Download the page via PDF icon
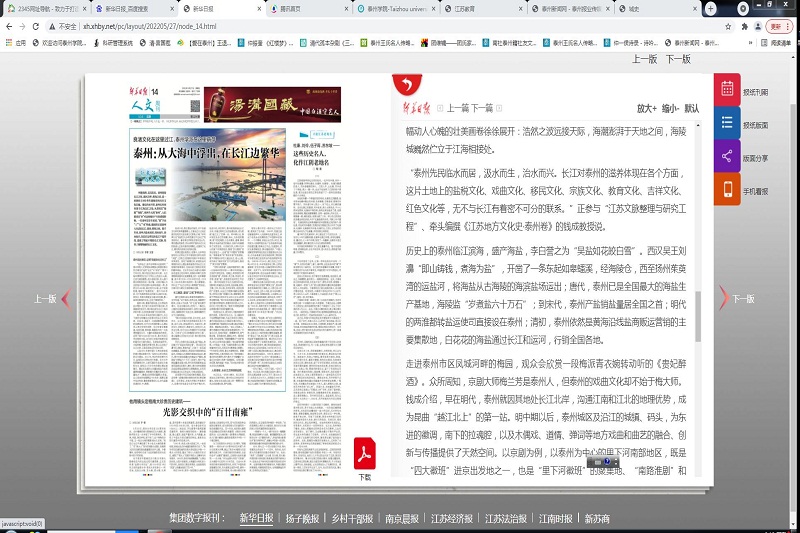 (365, 454)
